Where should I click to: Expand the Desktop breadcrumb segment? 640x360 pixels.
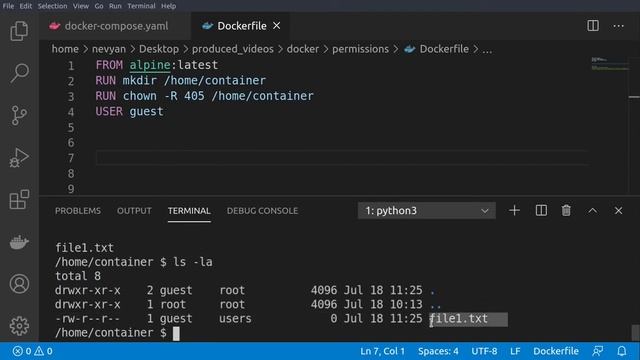coord(159,49)
